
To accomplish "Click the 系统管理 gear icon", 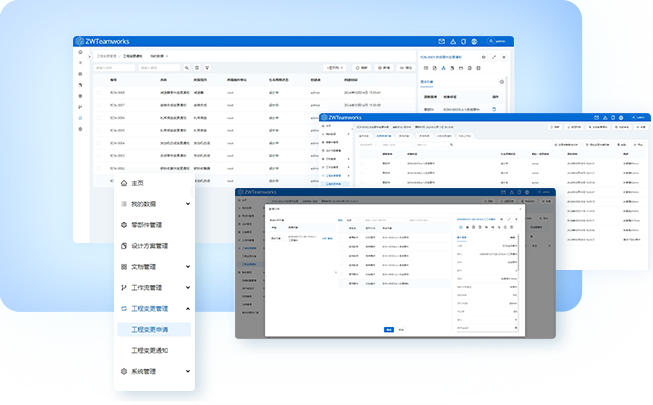I will click(122, 371).
